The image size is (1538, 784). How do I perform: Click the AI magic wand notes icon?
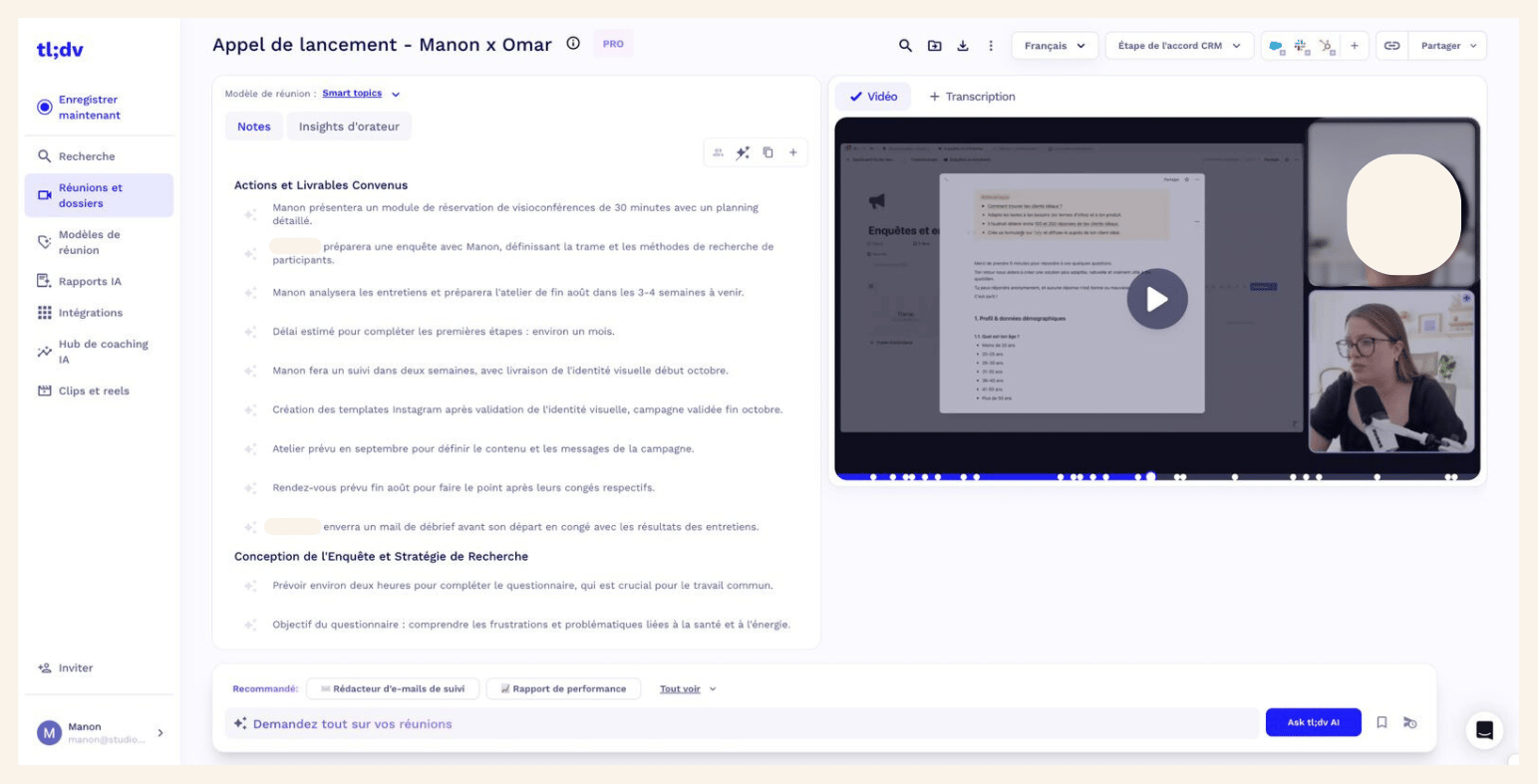click(x=743, y=152)
